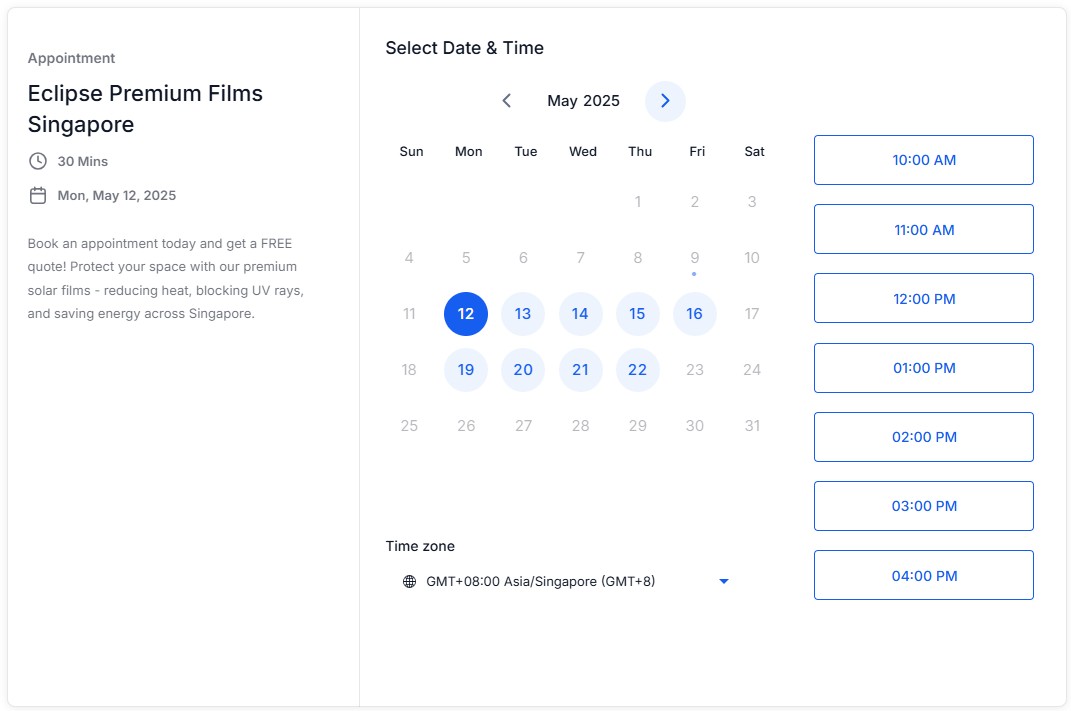Click the 30 Mins duration text
The width and height of the screenshot is (1071, 711).
pyautogui.click(x=83, y=161)
